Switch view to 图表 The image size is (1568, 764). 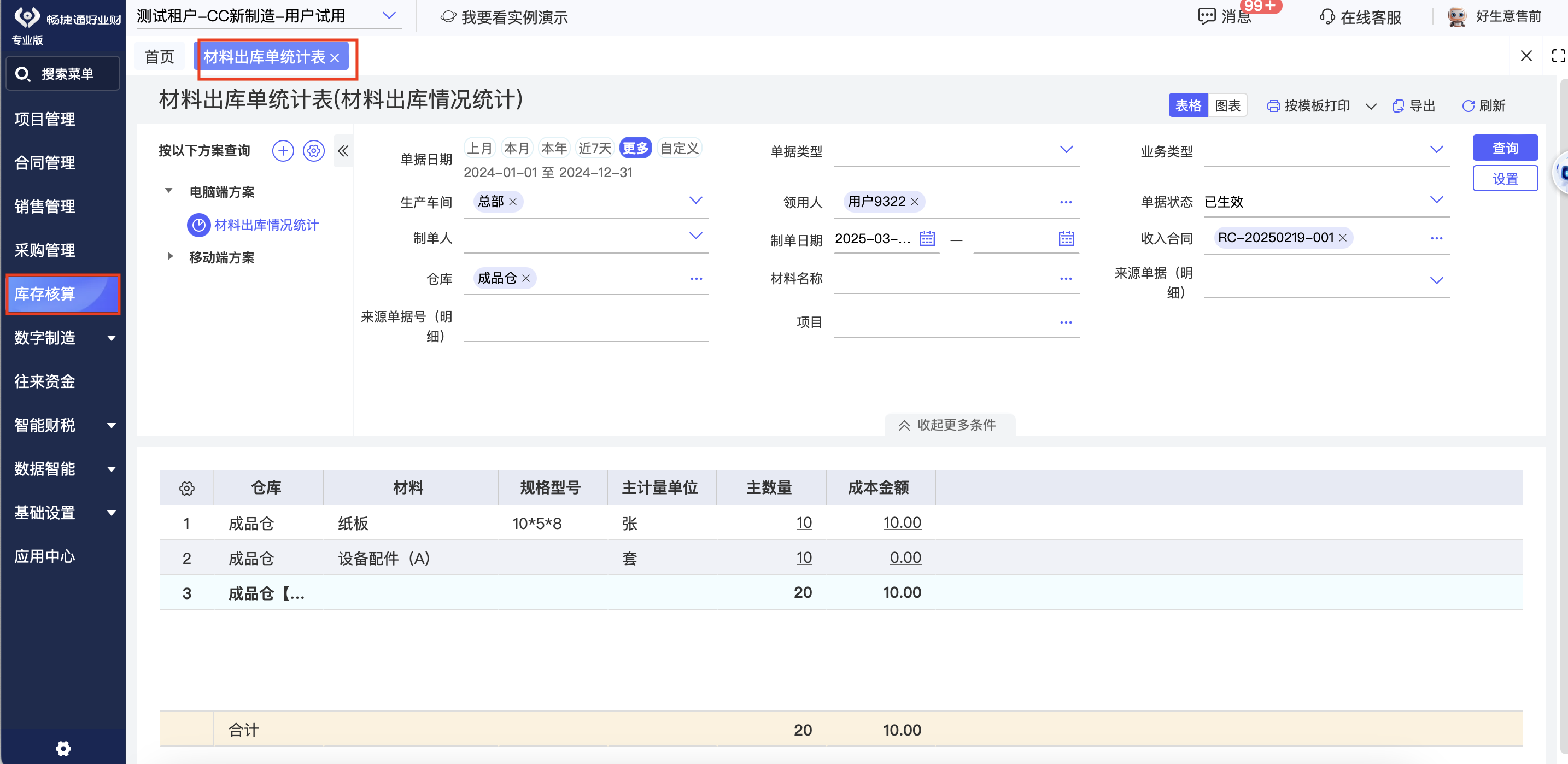1227,106
